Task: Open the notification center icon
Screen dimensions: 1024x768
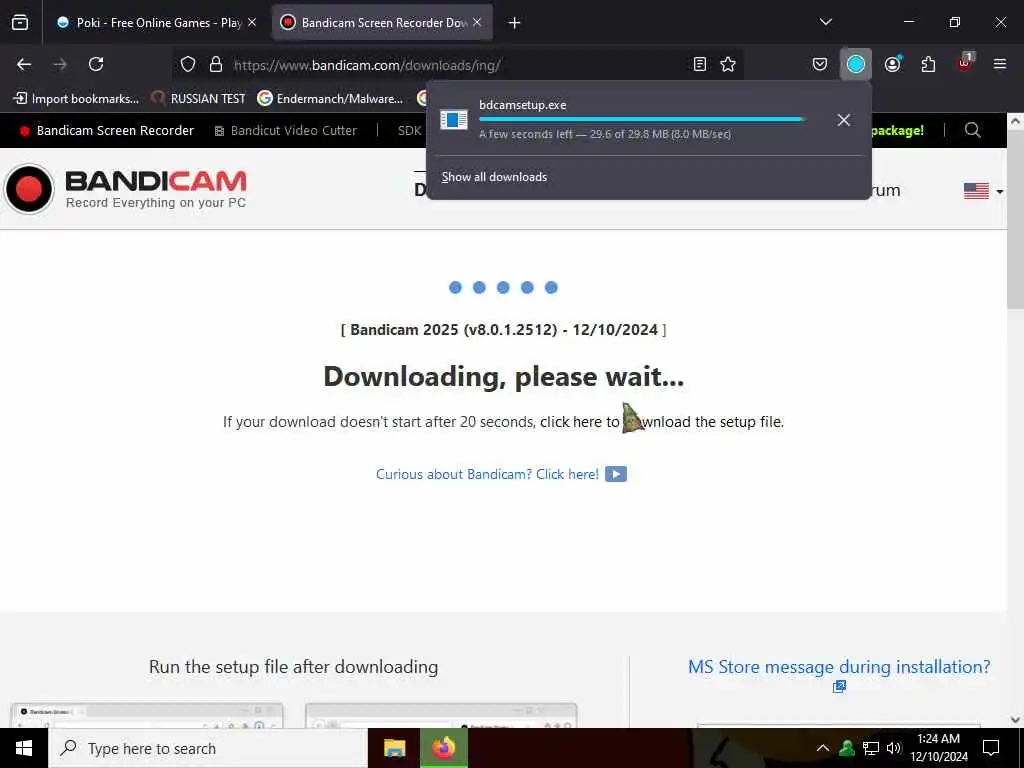Action: 991,748
